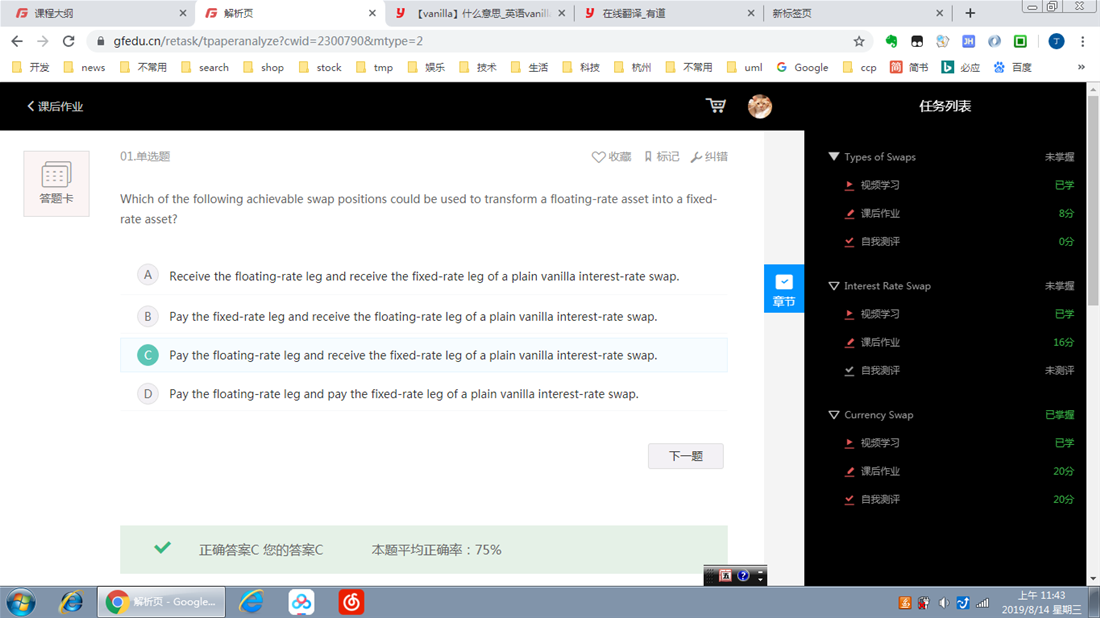Image resolution: width=1100 pixels, height=618 pixels.
Task: Click Chrome 解析页 taskbar button
Action: 161,602
